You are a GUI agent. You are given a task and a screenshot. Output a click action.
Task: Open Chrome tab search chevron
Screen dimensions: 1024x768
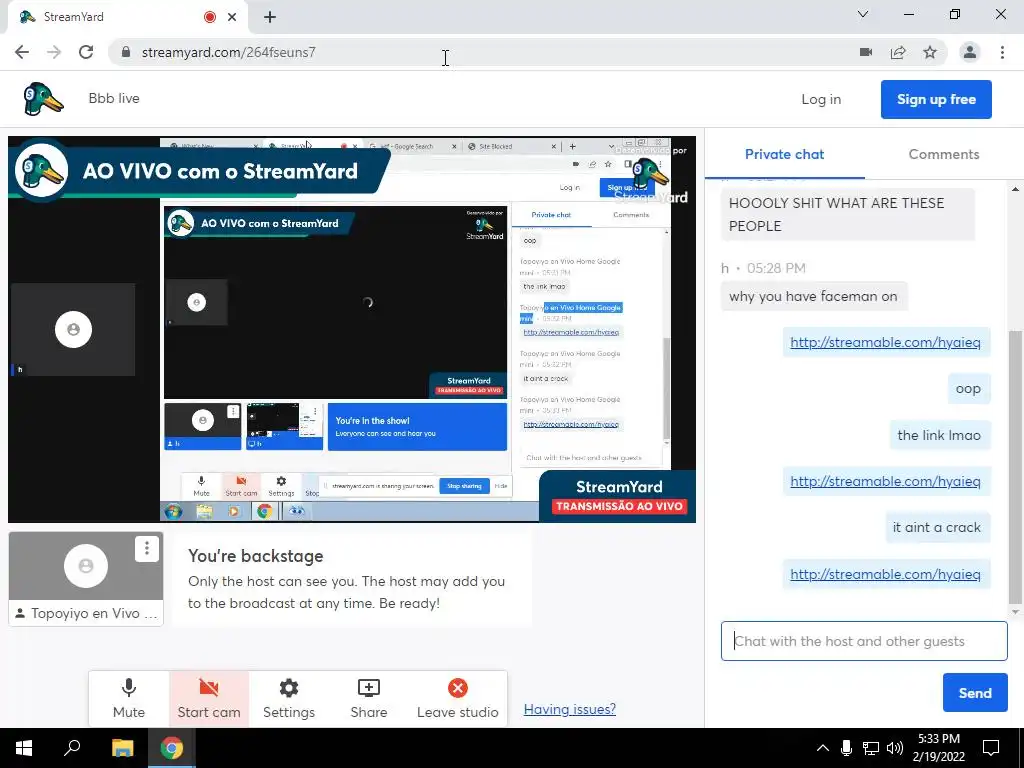pos(863,14)
